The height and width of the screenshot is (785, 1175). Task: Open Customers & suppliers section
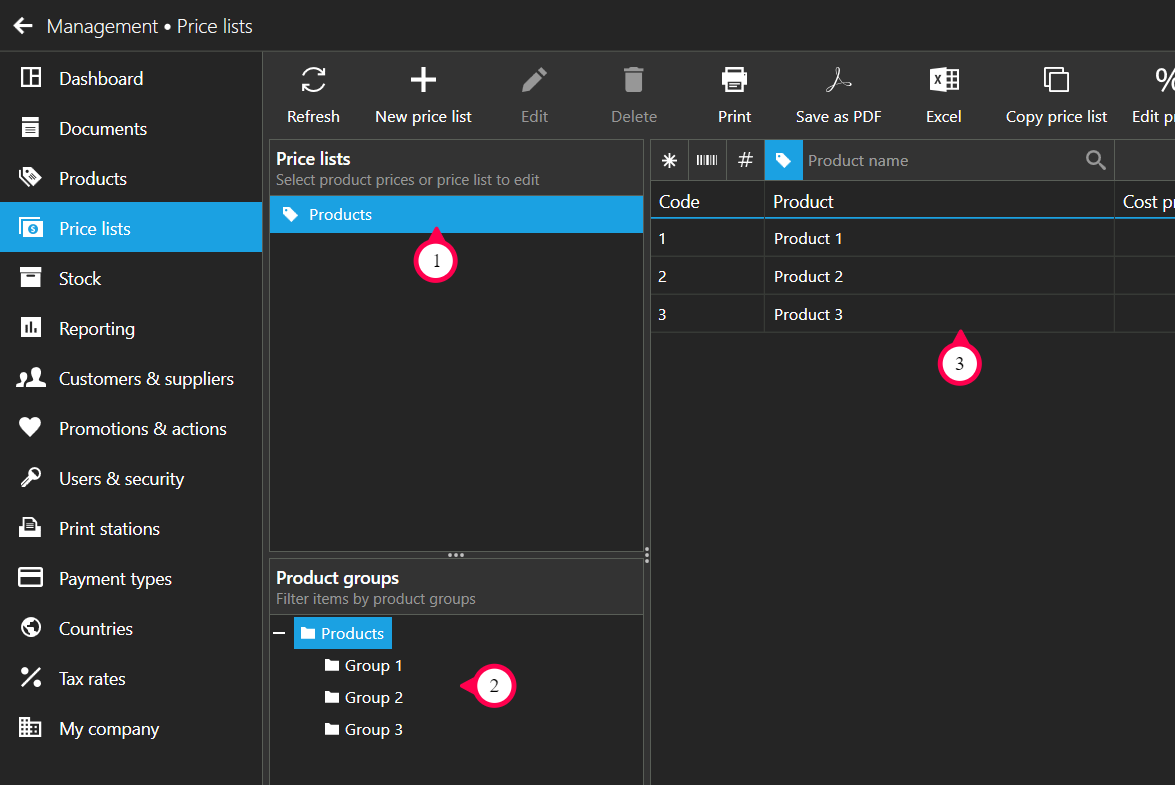[131, 378]
